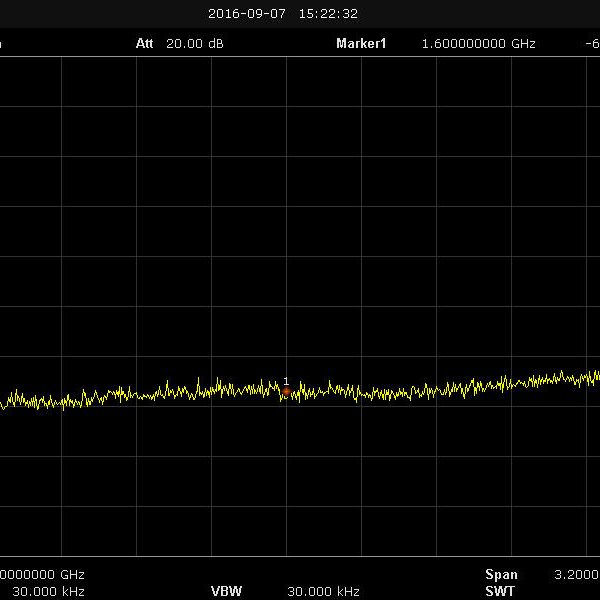Click the VBW value 30.000 kHz
Viewport: 600px width, 600px height.
coord(323,591)
